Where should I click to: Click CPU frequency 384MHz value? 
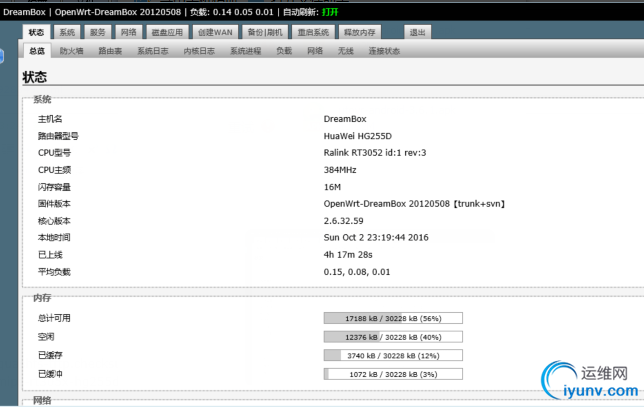tap(340, 170)
